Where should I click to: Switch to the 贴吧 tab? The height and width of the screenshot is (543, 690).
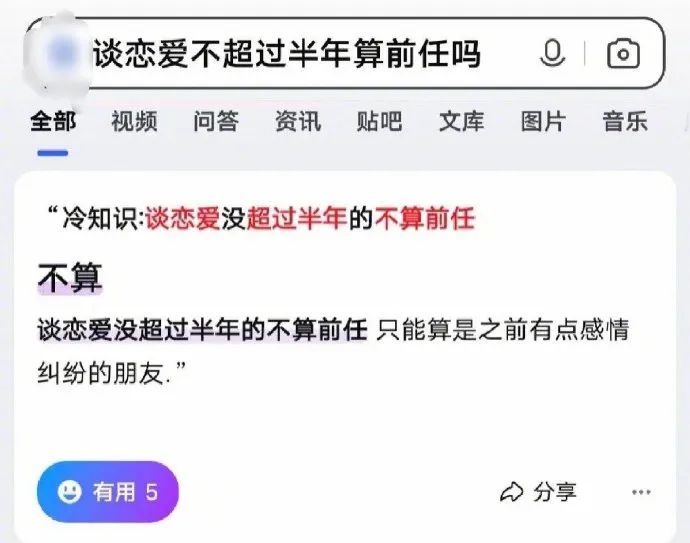[379, 121]
